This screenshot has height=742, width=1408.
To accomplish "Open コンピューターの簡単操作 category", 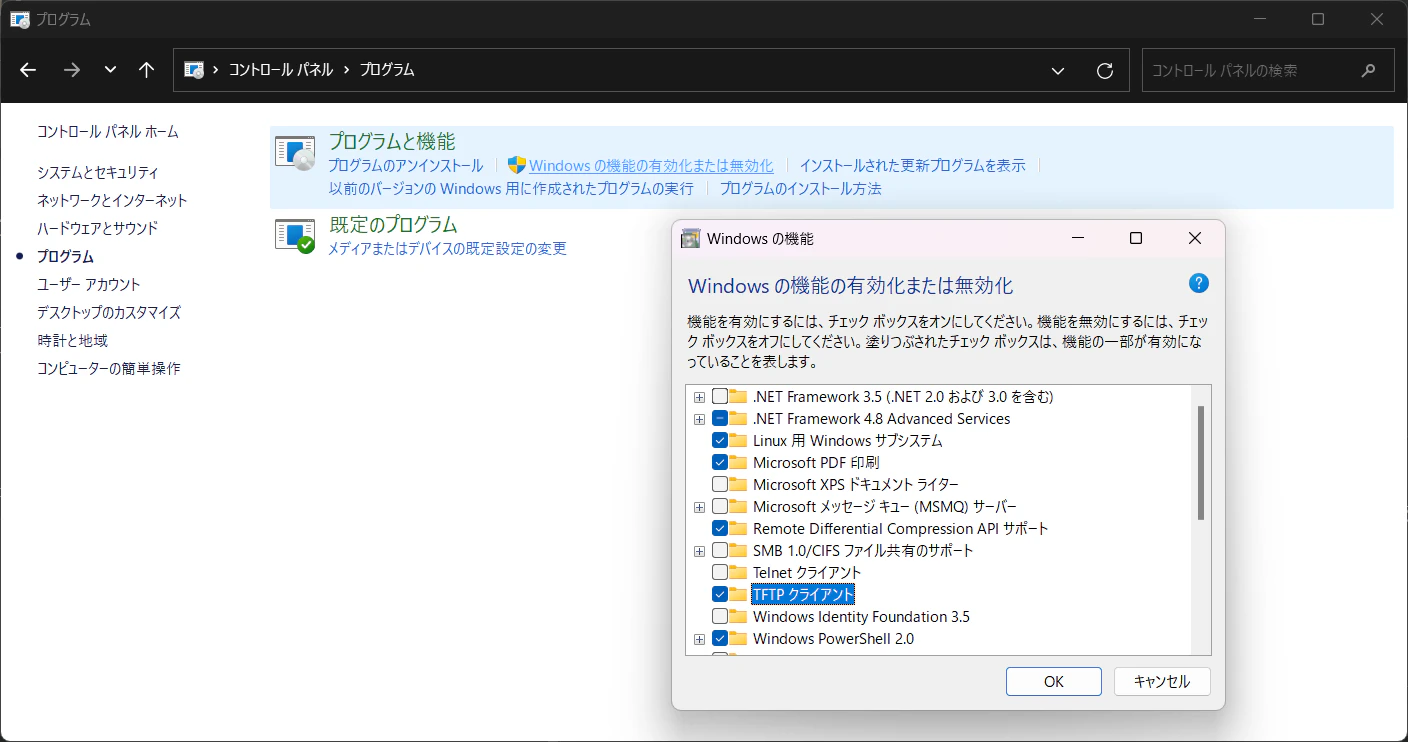I will pos(109,369).
